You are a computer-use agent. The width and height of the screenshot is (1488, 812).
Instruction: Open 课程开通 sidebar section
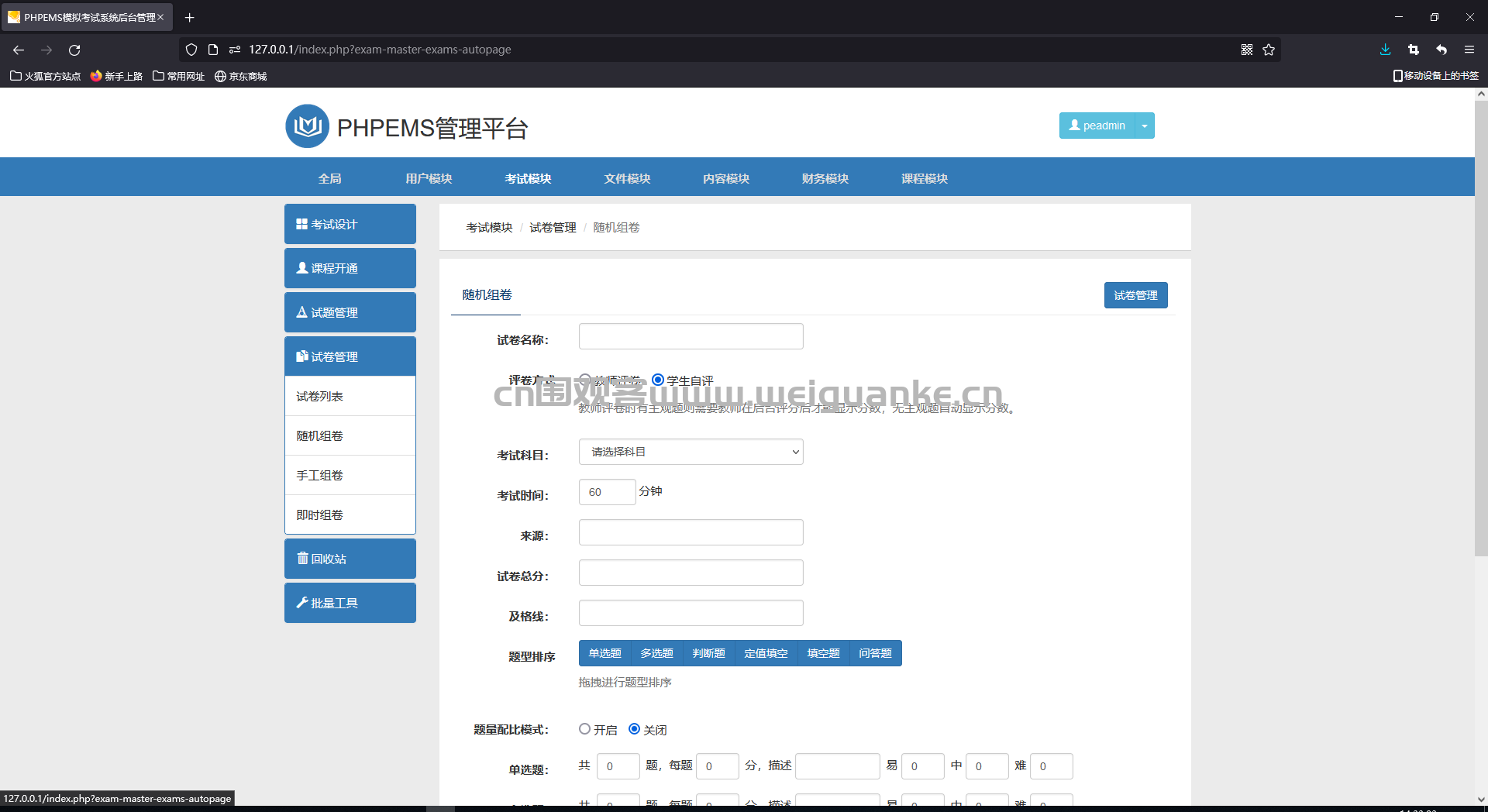(x=350, y=268)
